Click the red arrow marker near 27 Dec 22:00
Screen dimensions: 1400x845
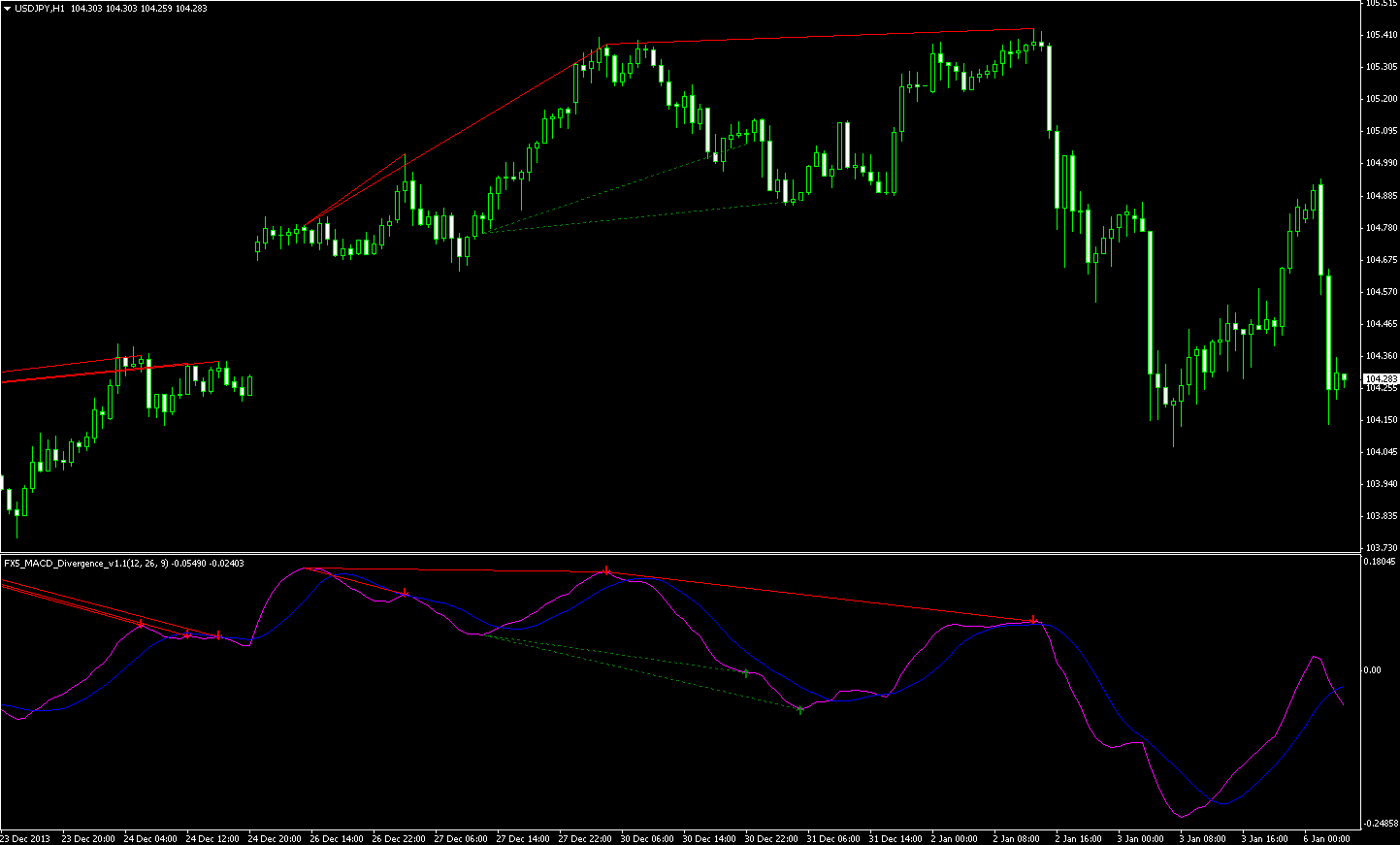(x=606, y=570)
